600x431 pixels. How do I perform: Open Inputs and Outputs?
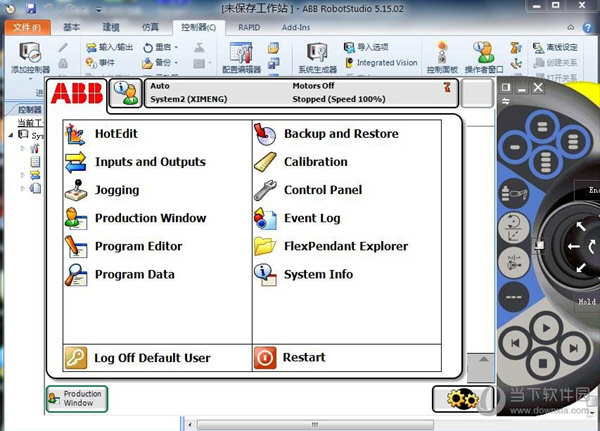tap(135, 162)
